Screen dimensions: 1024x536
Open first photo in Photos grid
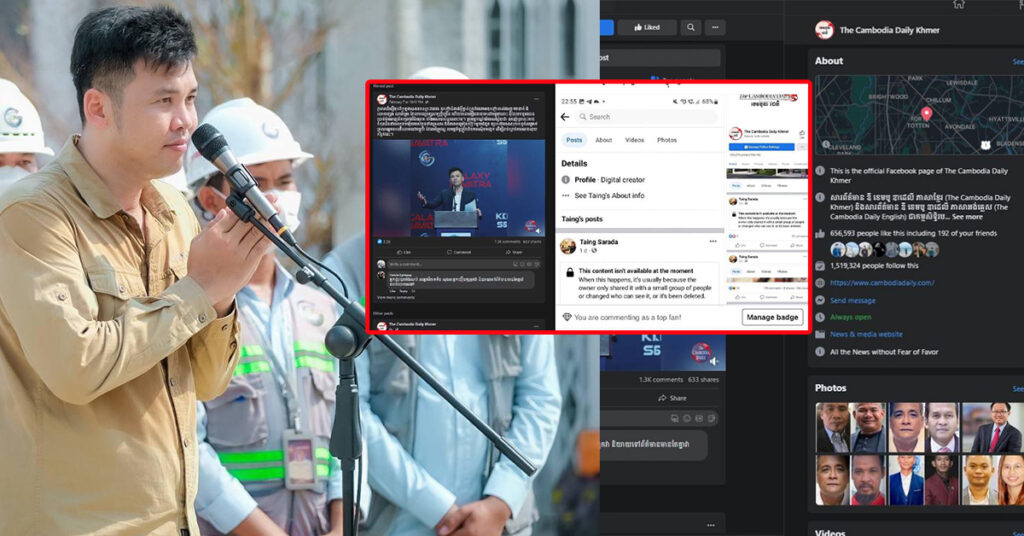pos(832,428)
